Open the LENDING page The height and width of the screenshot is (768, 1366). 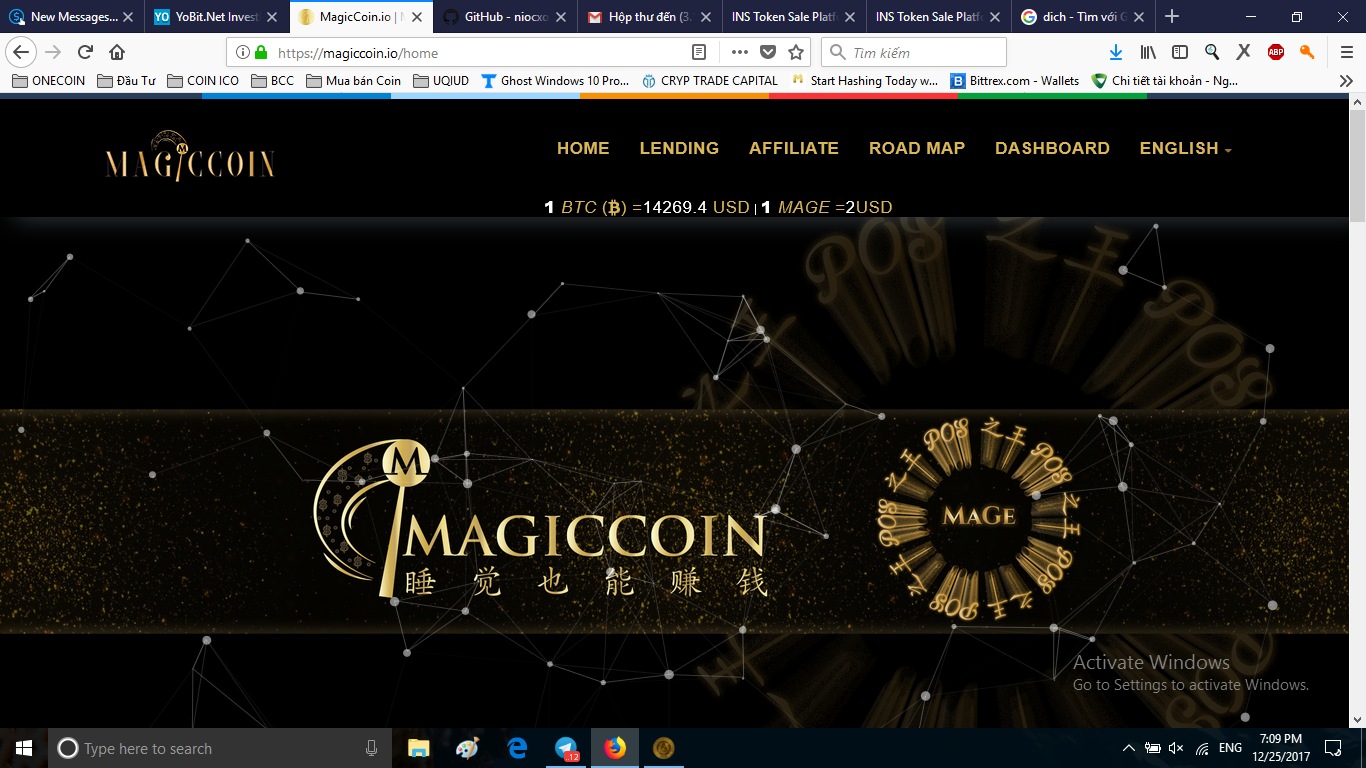[x=679, y=148]
